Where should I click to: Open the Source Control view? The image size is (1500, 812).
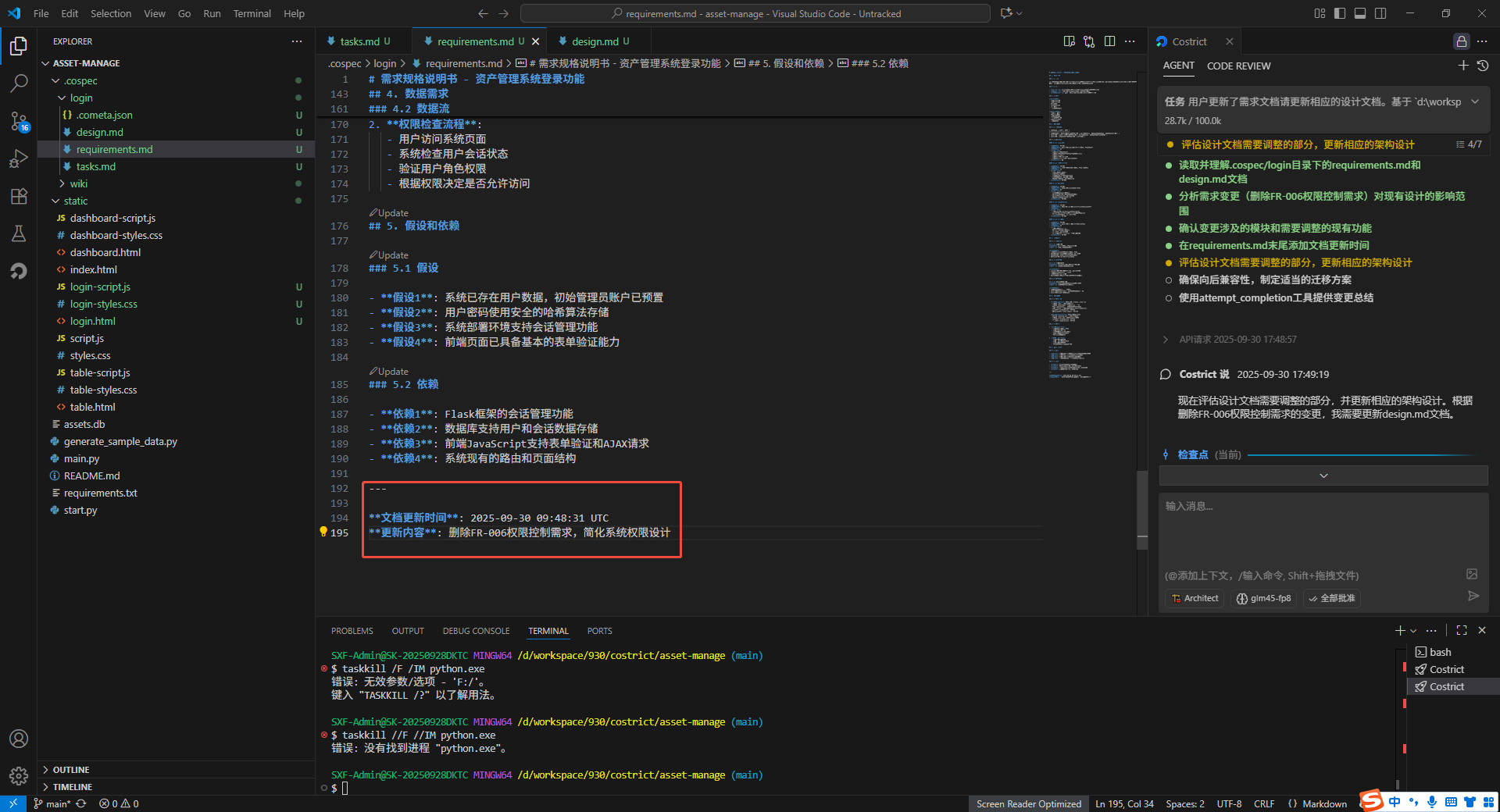tap(19, 121)
